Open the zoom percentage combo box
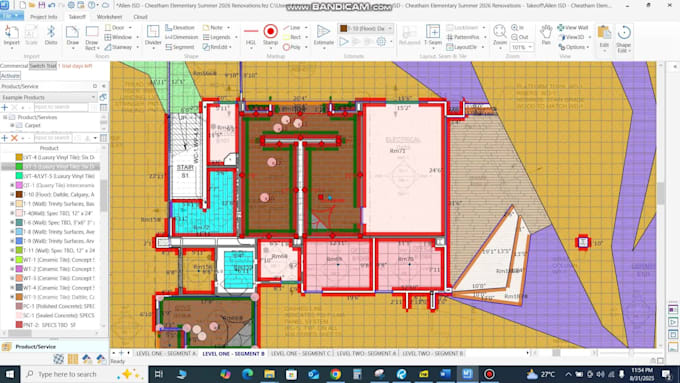680x383 pixels. [522, 47]
